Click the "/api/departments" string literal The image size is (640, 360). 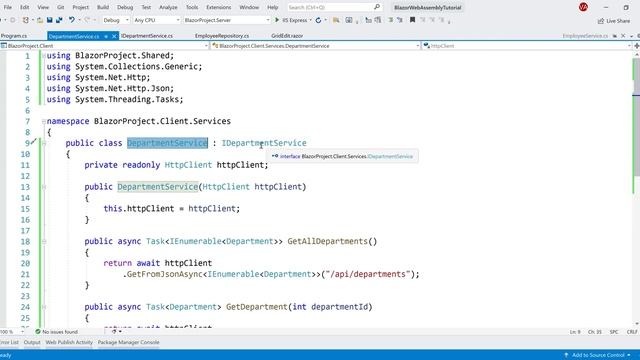click(x=367, y=274)
